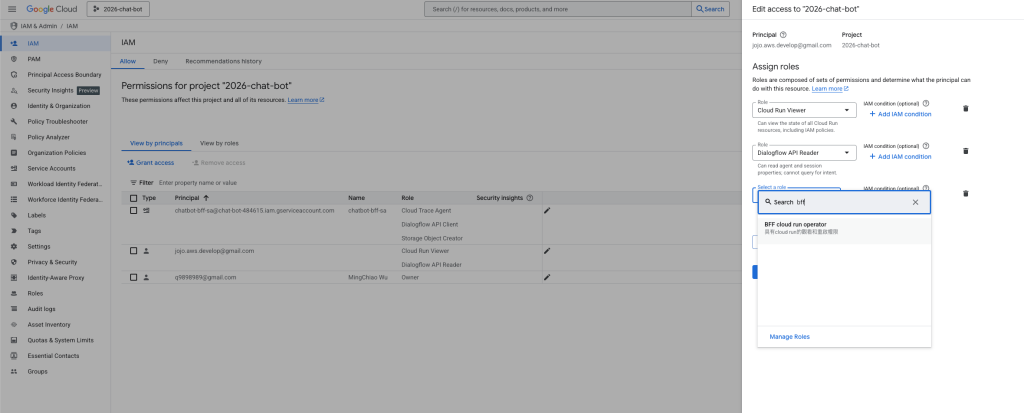Click the Remove access button

219,163
